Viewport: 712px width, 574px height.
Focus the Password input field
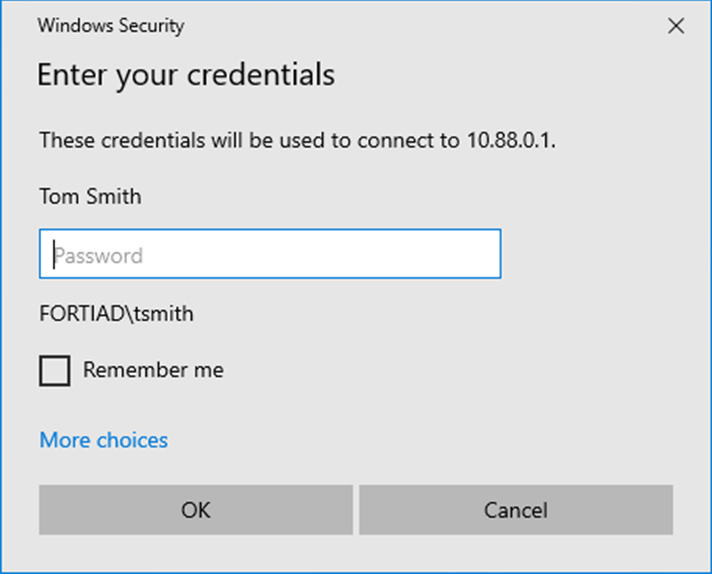pos(270,255)
